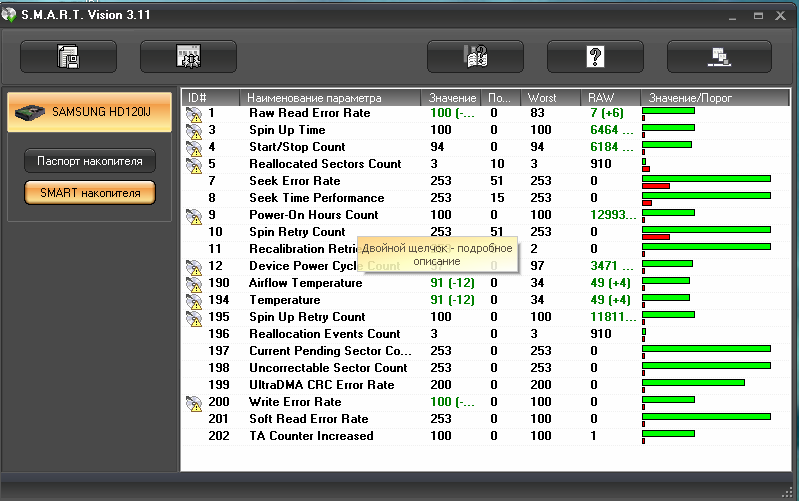799x501 pixels.
Task: Click the chip/bug diagnostics toolbar button
Action: pyautogui.click(x=188, y=57)
